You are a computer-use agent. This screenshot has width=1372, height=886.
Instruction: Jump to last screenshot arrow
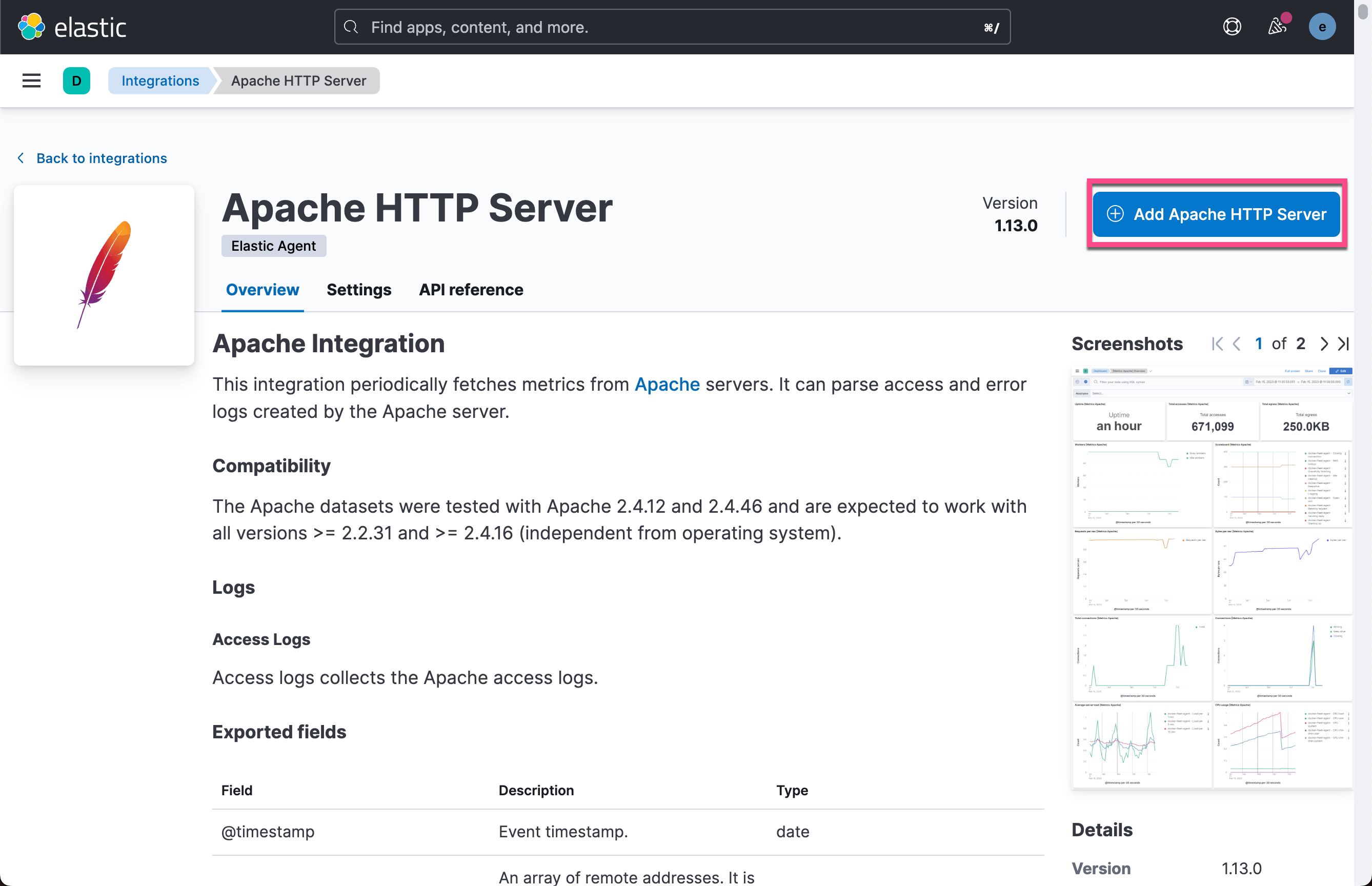(1343, 344)
